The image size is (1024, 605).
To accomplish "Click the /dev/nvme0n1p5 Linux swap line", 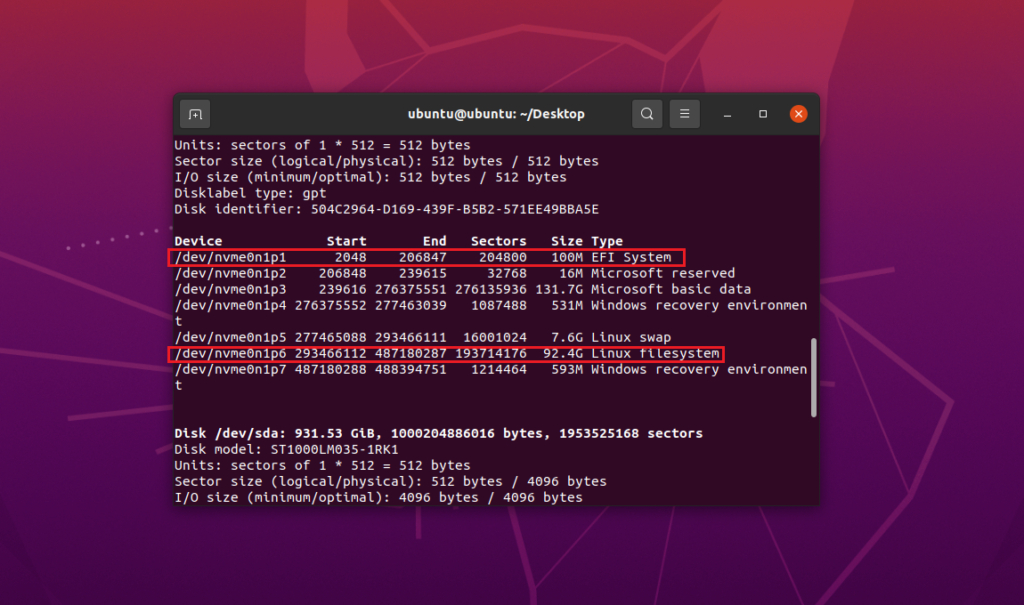I will click(x=400, y=337).
